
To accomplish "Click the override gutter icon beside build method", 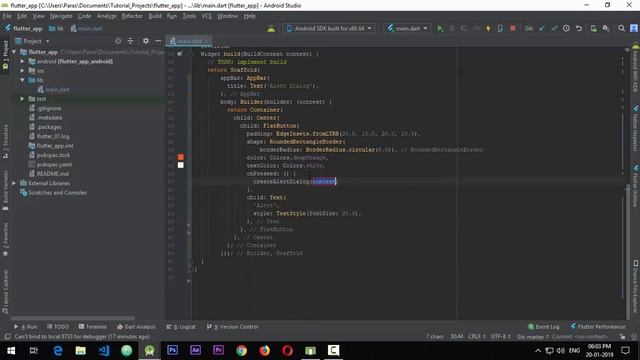I will pyautogui.click(x=180, y=53).
